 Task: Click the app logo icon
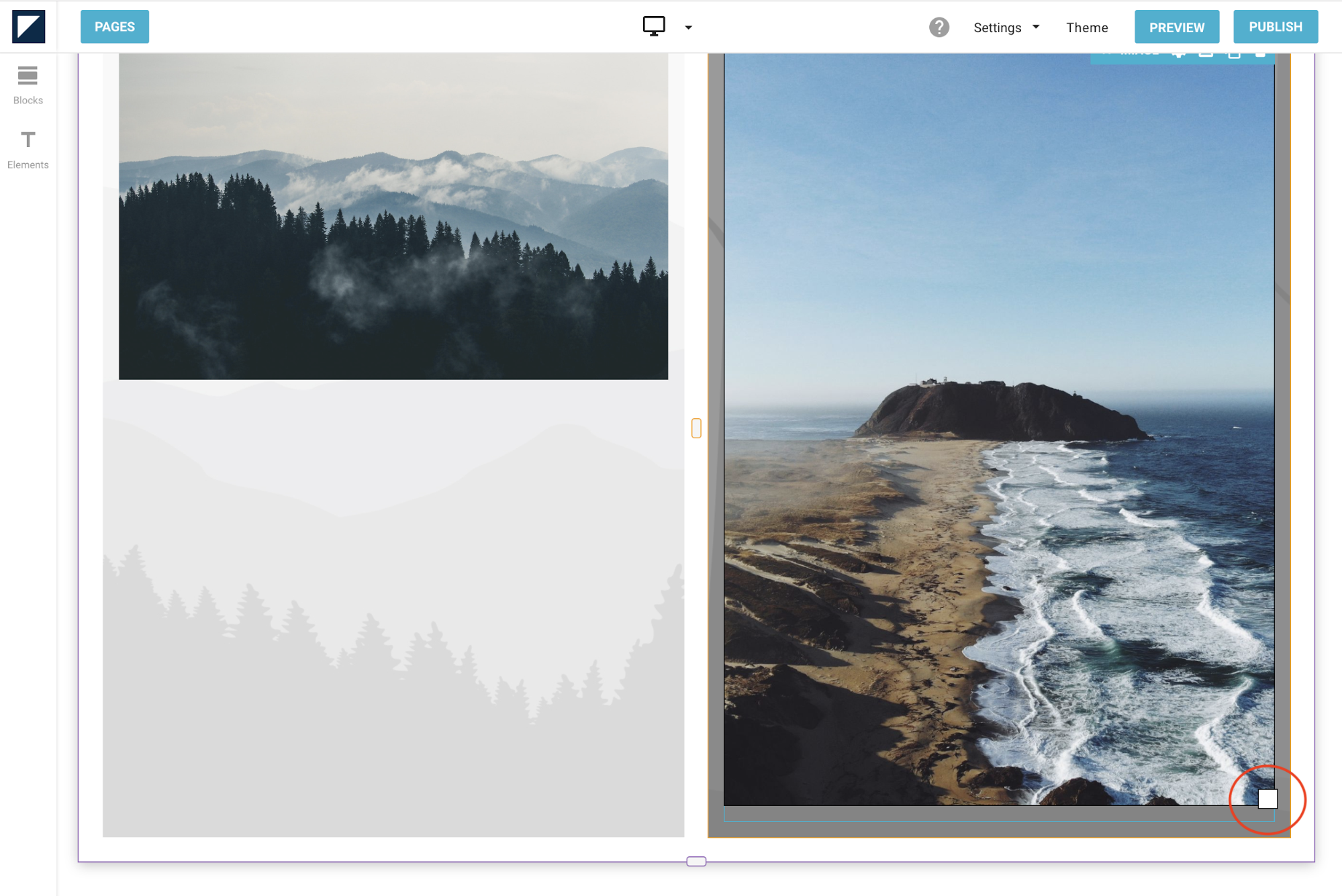click(x=28, y=27)
